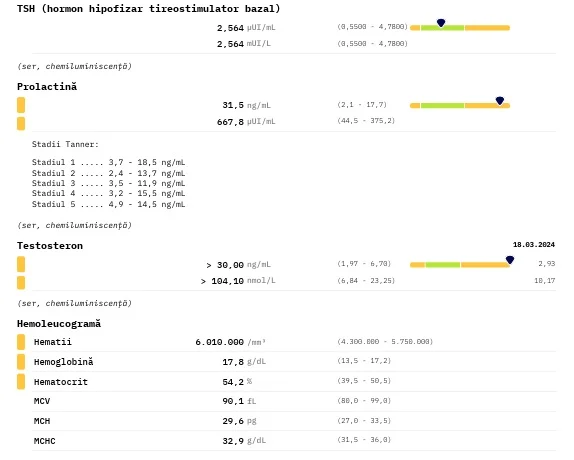Click orange flag beside Prolactină 31,5 ng/mL

point(21,105)
